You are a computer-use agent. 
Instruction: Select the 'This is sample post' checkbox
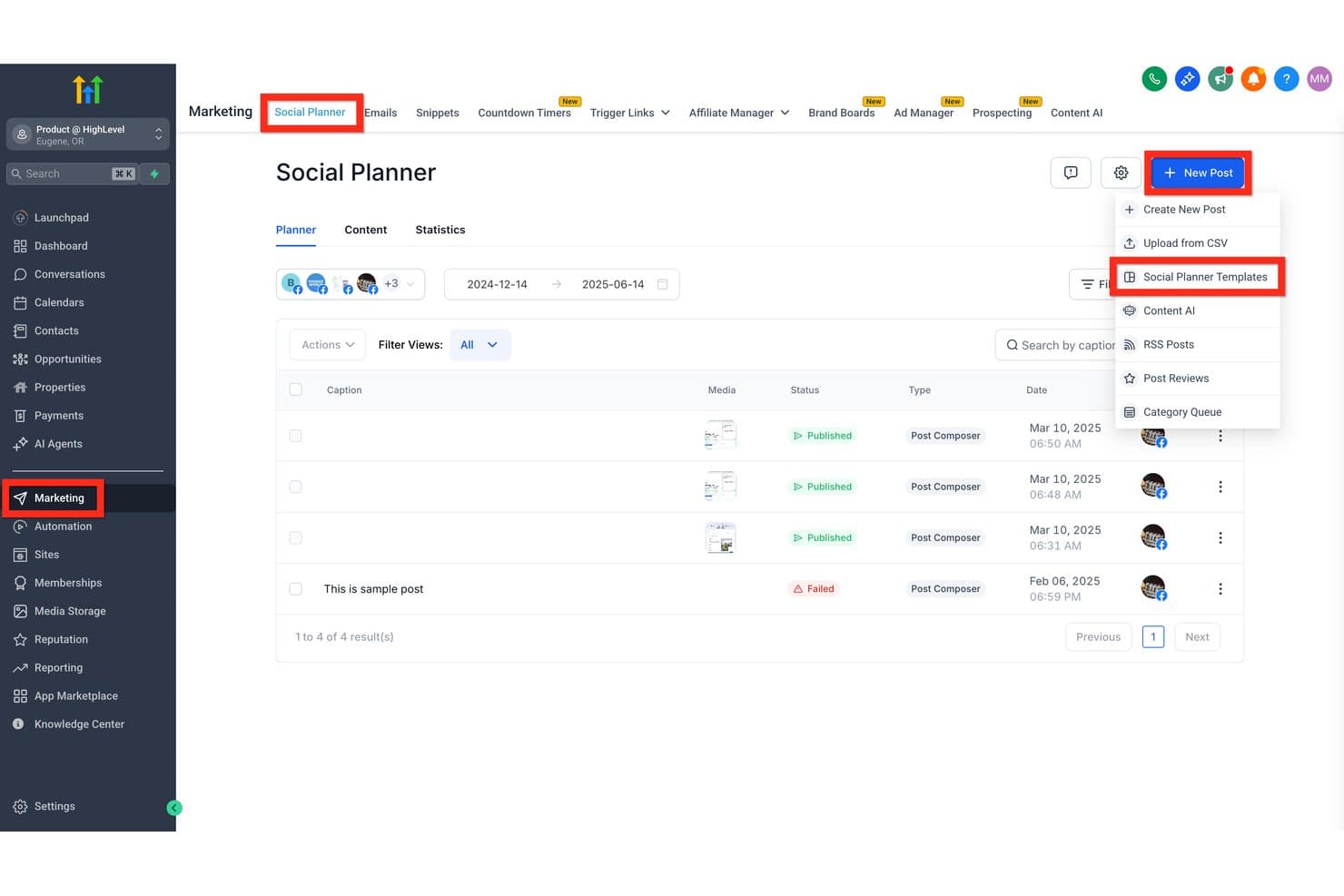295,589
